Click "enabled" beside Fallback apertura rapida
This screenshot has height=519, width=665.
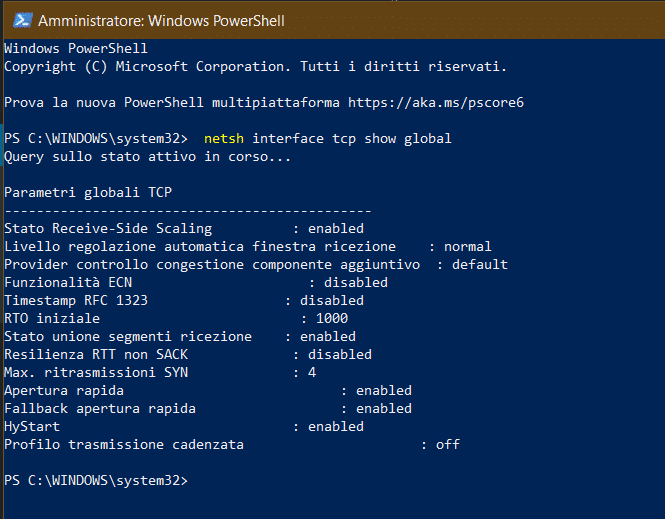[383, 409]
